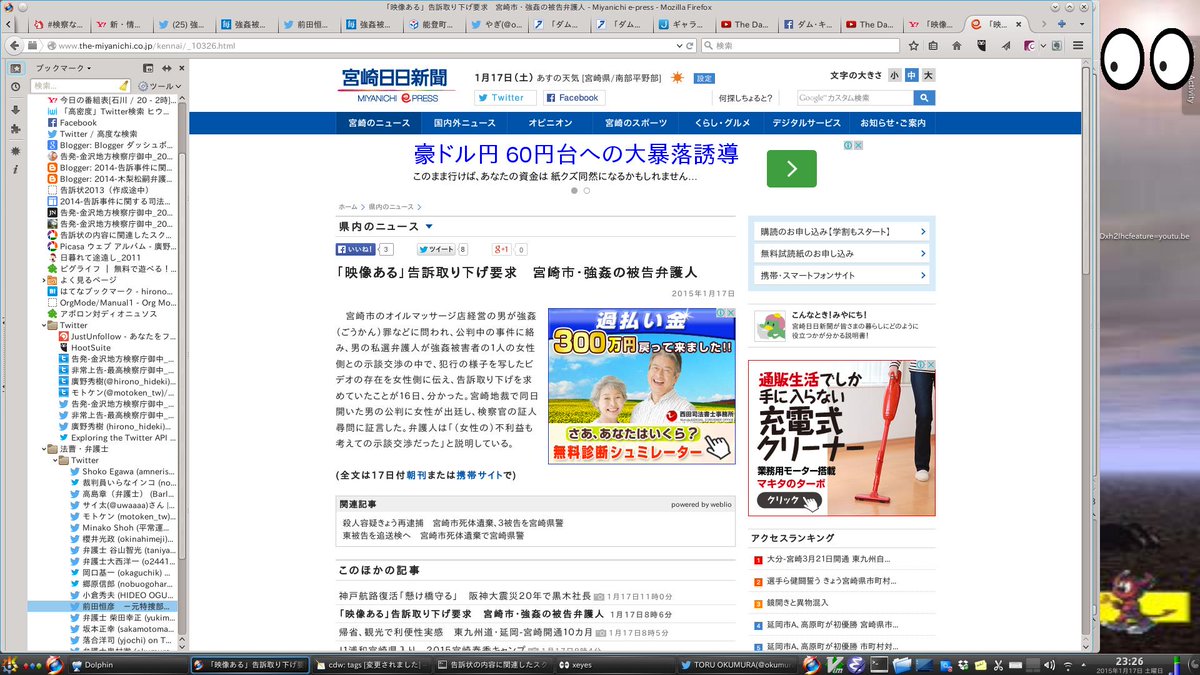Open the downloads arrow icon in sidebar strip
This screenshot has height=675, width=1200.
tap(15, 108)
